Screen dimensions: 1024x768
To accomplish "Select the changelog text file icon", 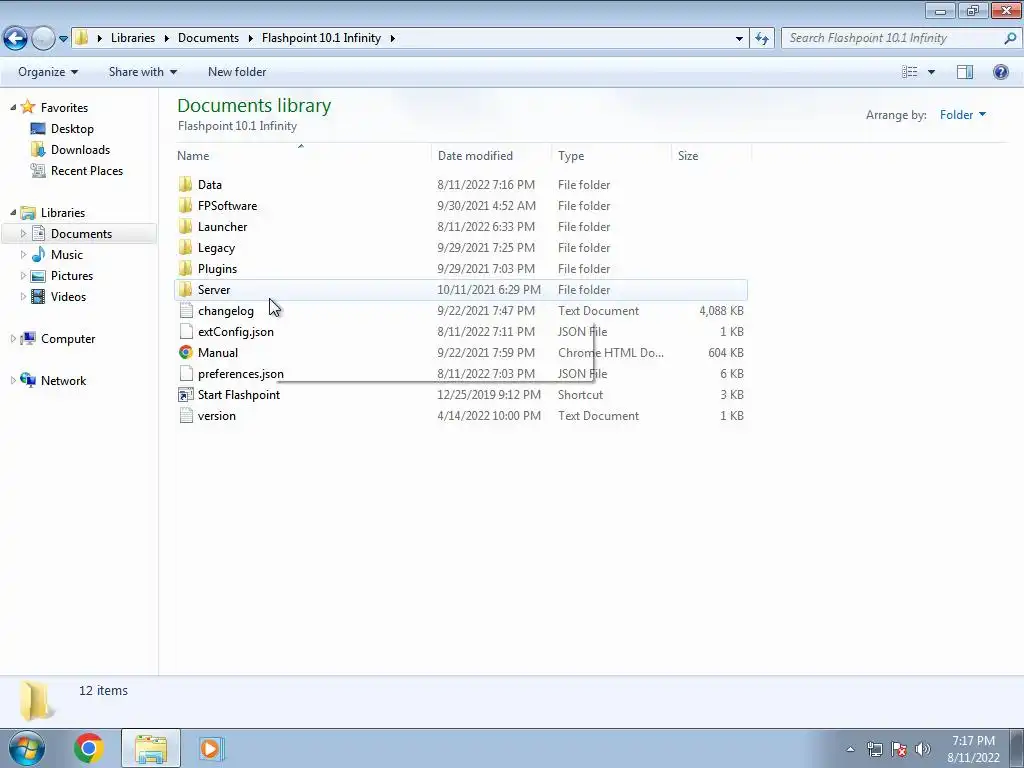I will [x=186, y=311].
